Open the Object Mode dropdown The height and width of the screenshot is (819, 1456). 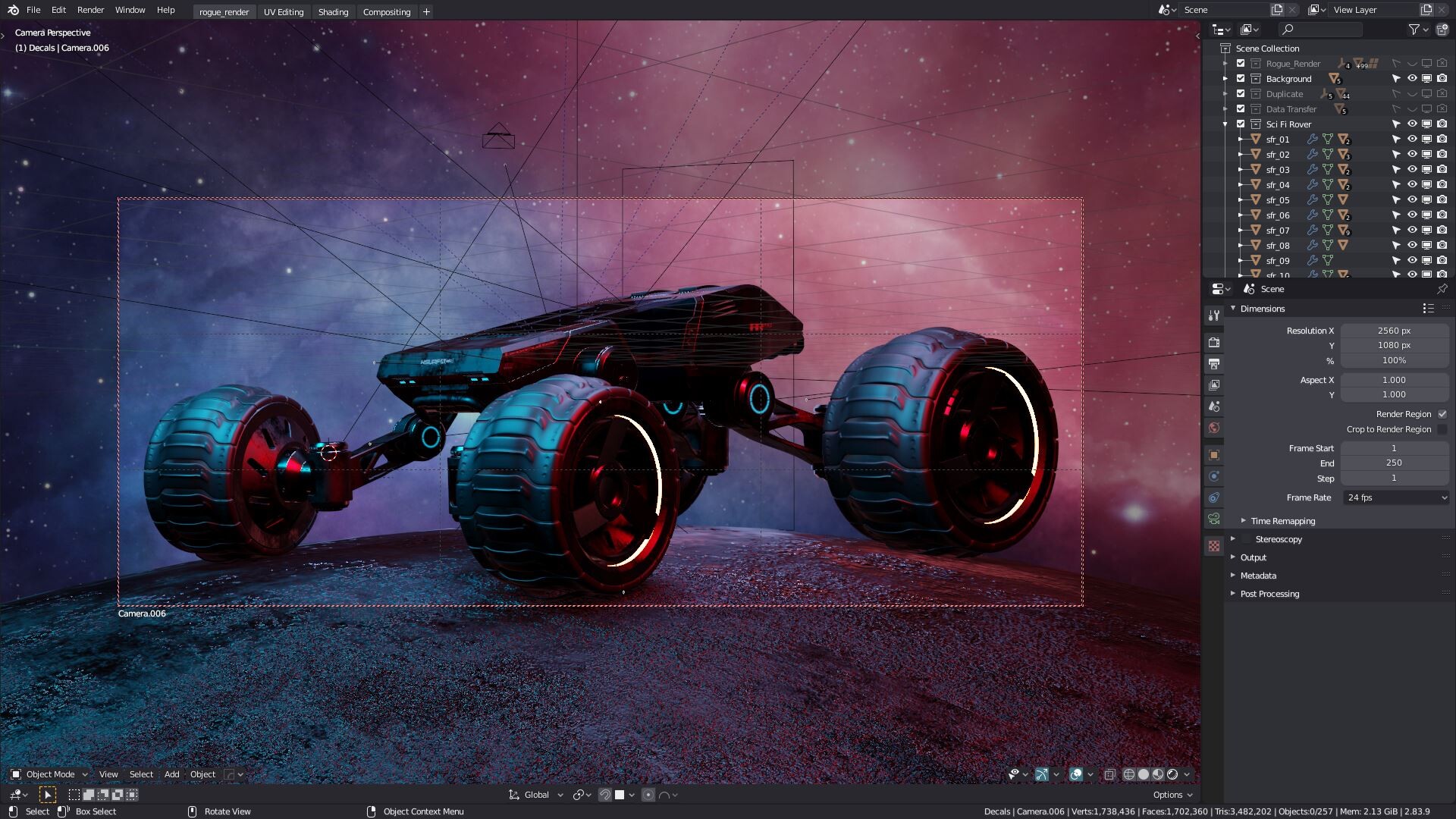[x=49, y=774]
